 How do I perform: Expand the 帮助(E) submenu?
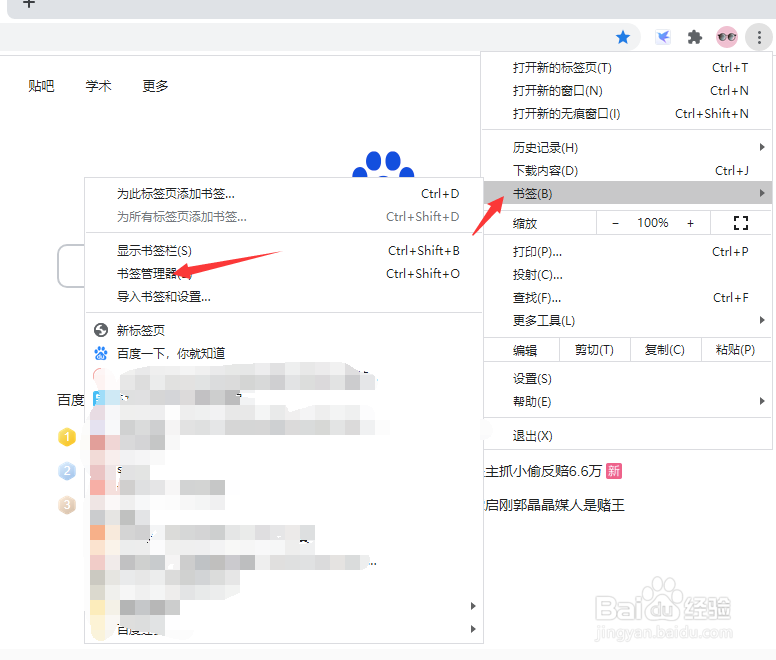pos(627,402)
